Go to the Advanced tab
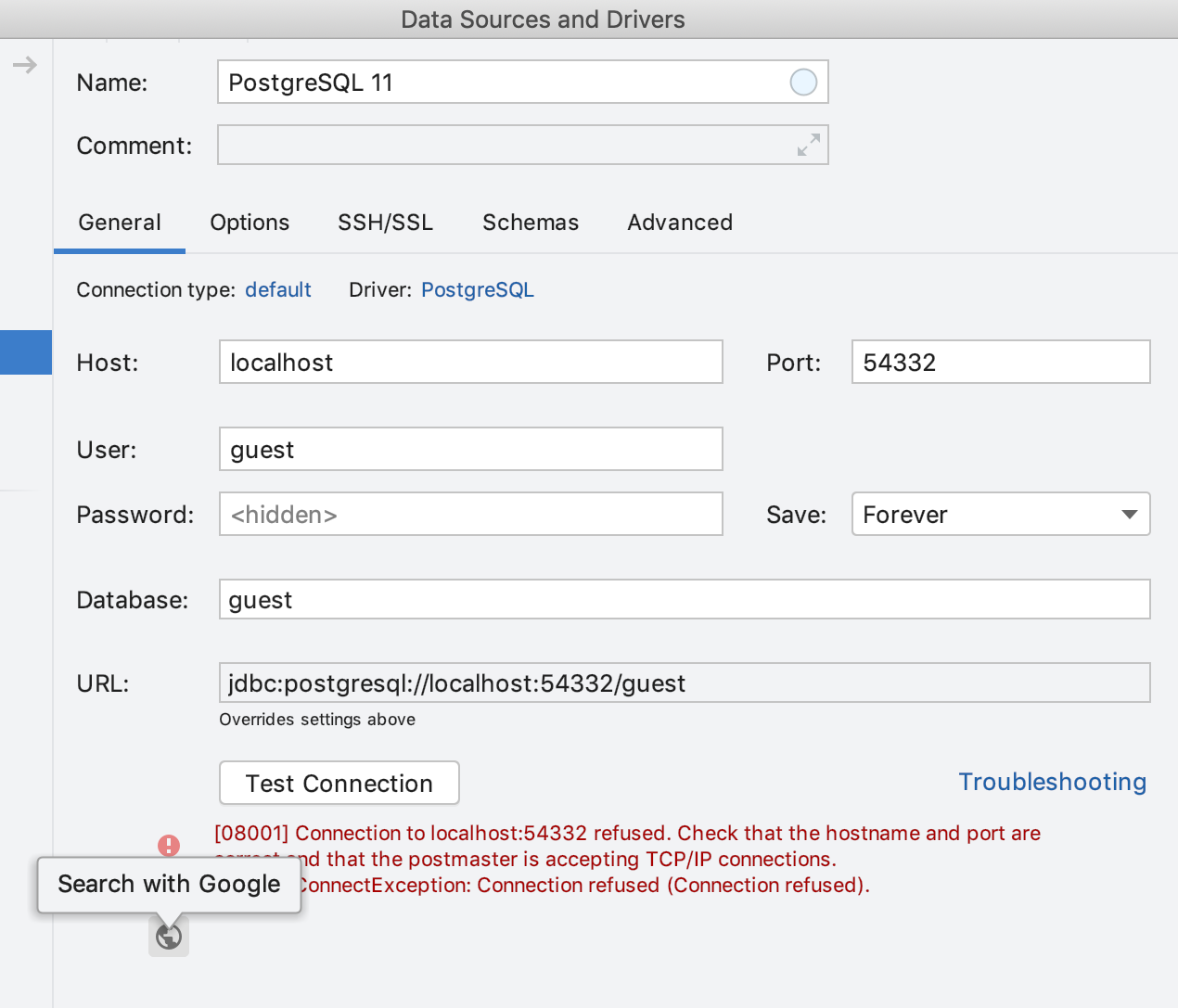Screen dimensions: 1178x1008 tap(680, 223)
